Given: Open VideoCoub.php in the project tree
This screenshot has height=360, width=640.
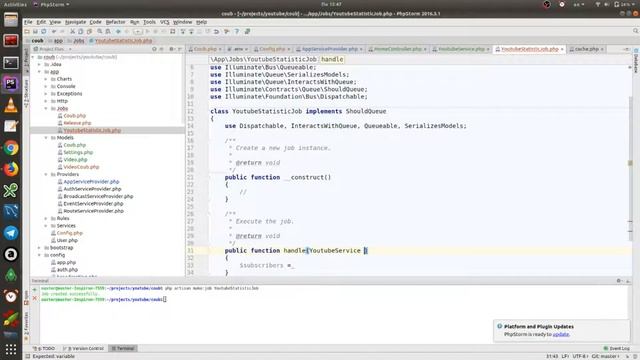Looking at the screenshot, I should pos(81,167).
